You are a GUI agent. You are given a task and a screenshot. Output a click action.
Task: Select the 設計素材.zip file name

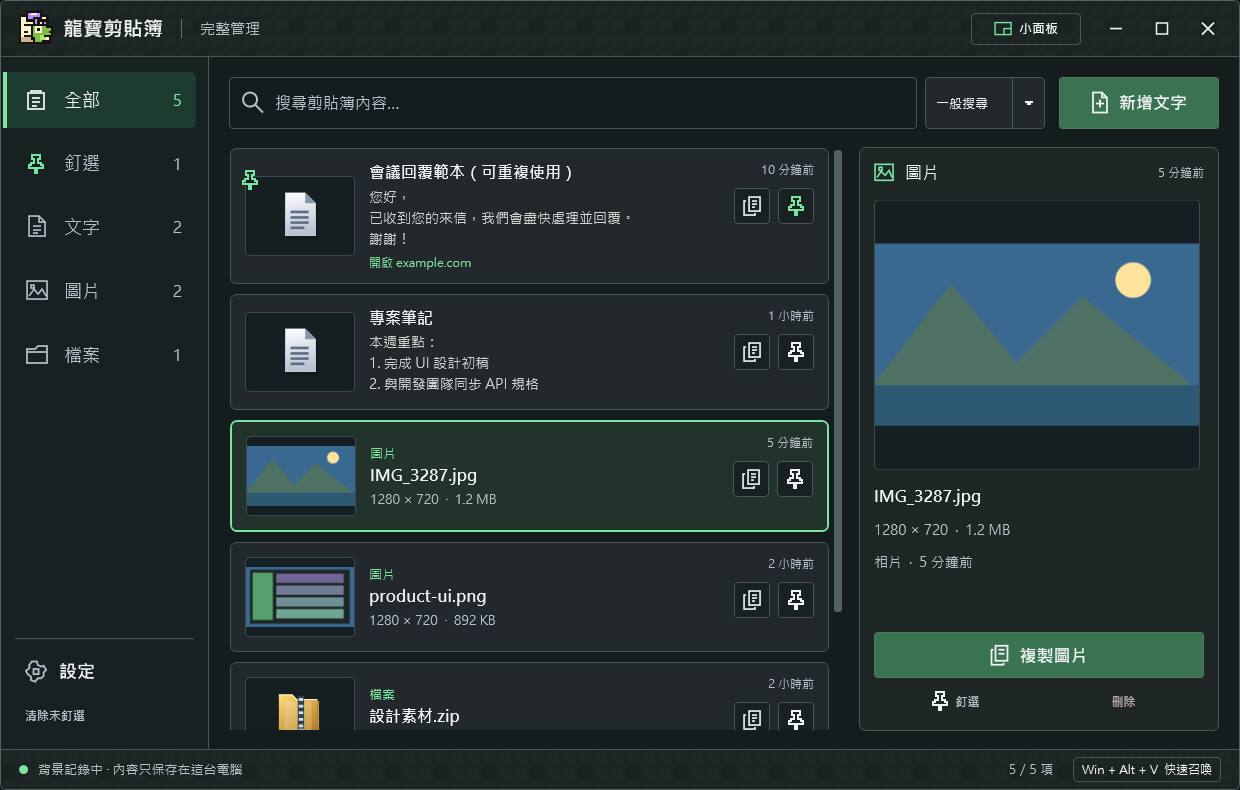click(x=414, y=716)
